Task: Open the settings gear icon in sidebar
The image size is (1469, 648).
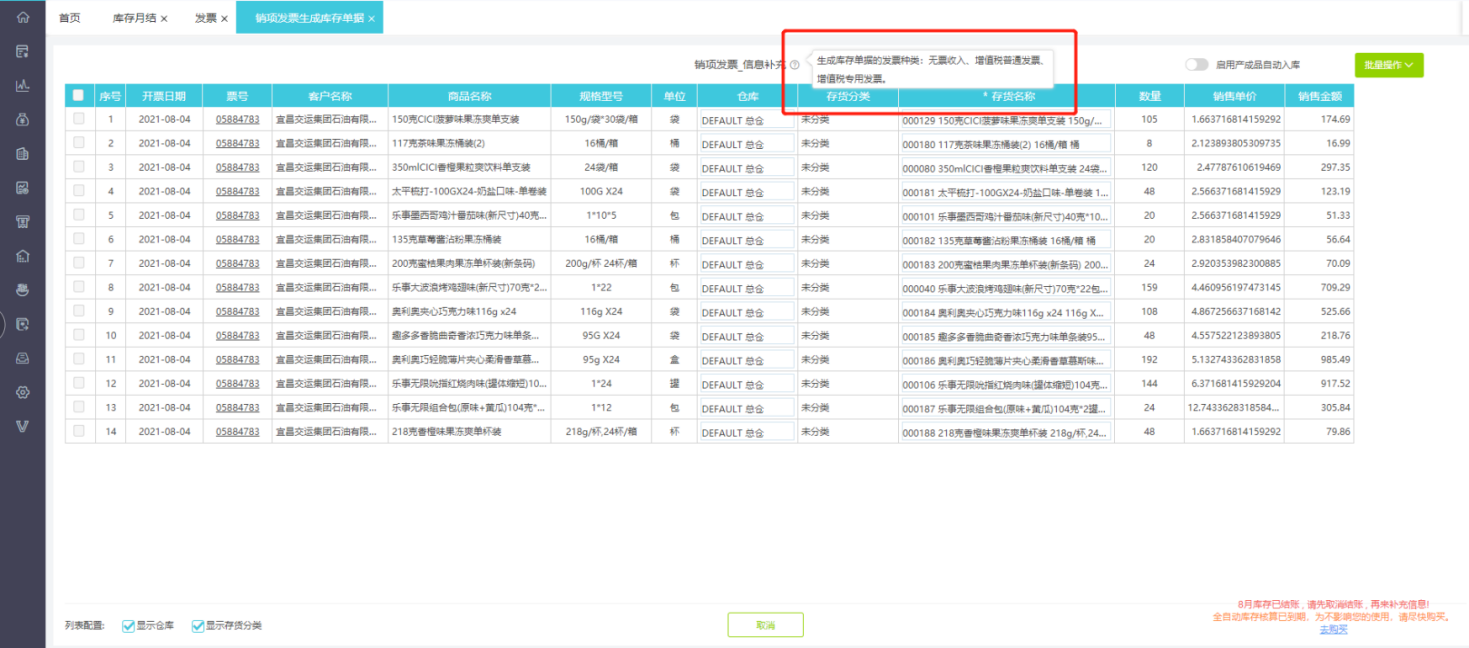Action: click(22, 392)
